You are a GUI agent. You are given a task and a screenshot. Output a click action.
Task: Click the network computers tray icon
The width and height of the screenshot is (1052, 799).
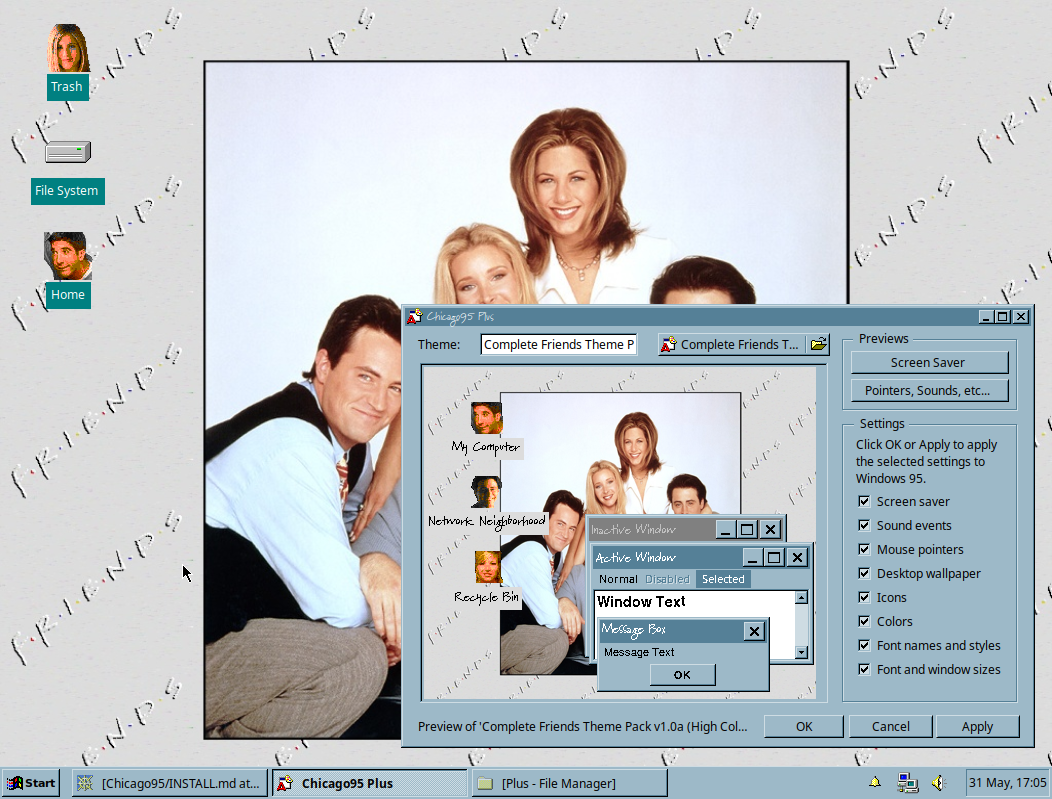[x=908, y=783]
